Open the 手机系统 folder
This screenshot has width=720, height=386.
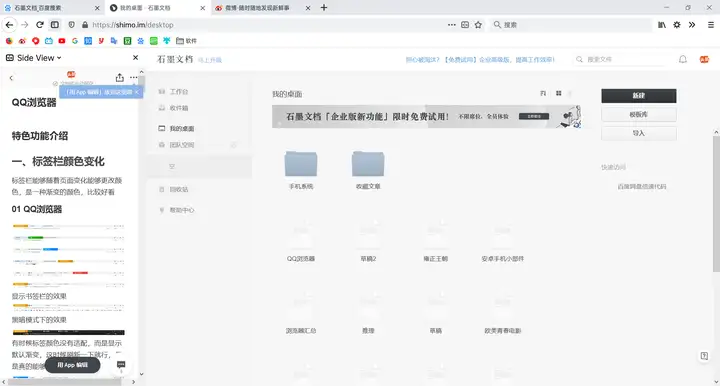pos(301,169)
